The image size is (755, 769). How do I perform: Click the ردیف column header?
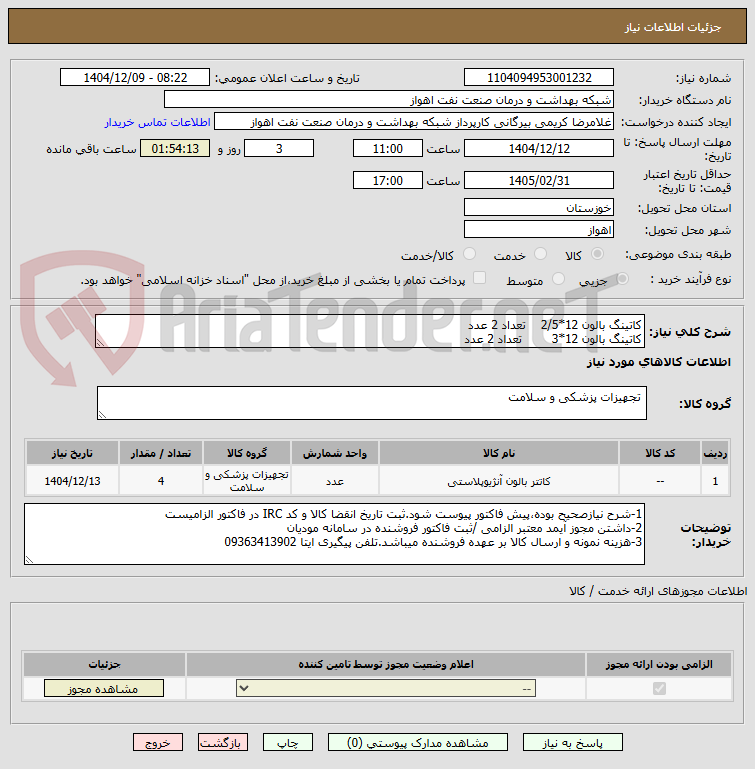(715, 453)
